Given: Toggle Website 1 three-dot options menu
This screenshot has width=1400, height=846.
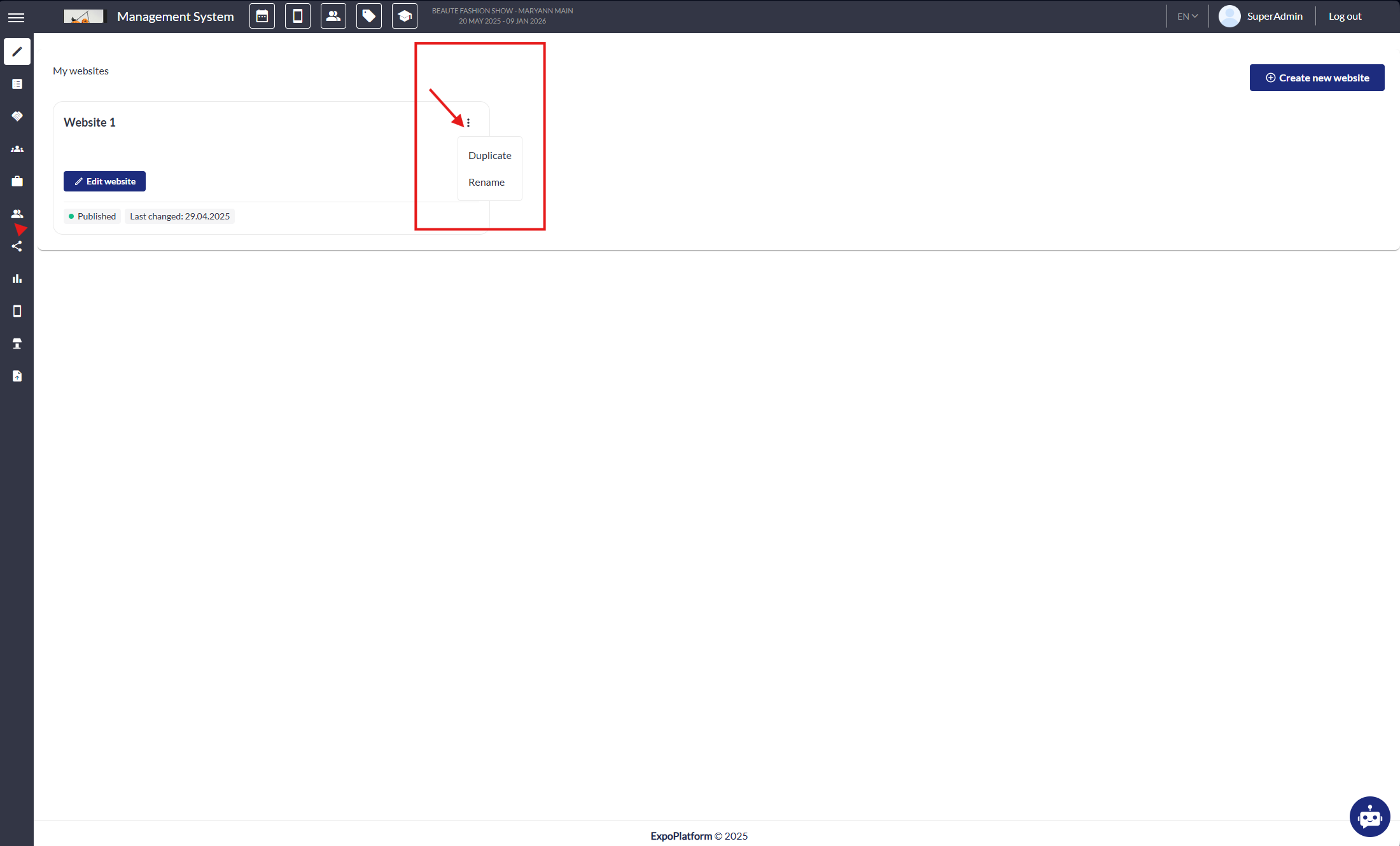Looking at the screenshot, I should pyautogui.click(x=468, y=123).
